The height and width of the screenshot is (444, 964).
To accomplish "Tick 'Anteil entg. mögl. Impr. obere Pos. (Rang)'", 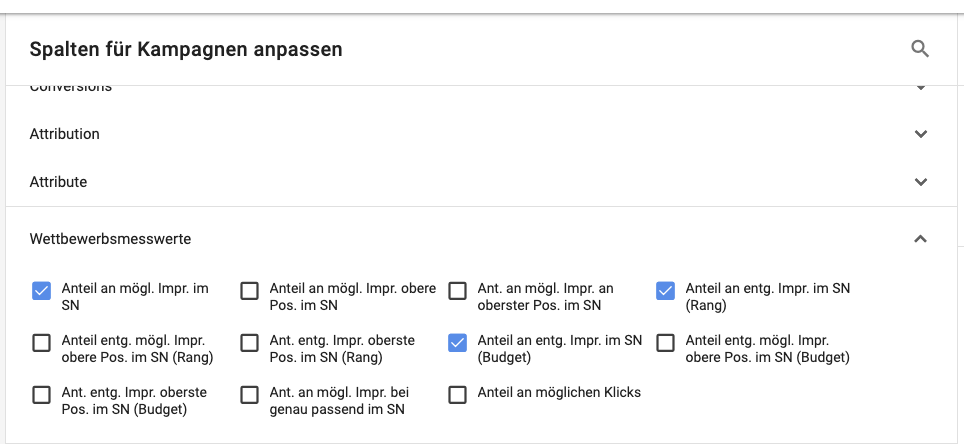I will click(x=42, y=343).
